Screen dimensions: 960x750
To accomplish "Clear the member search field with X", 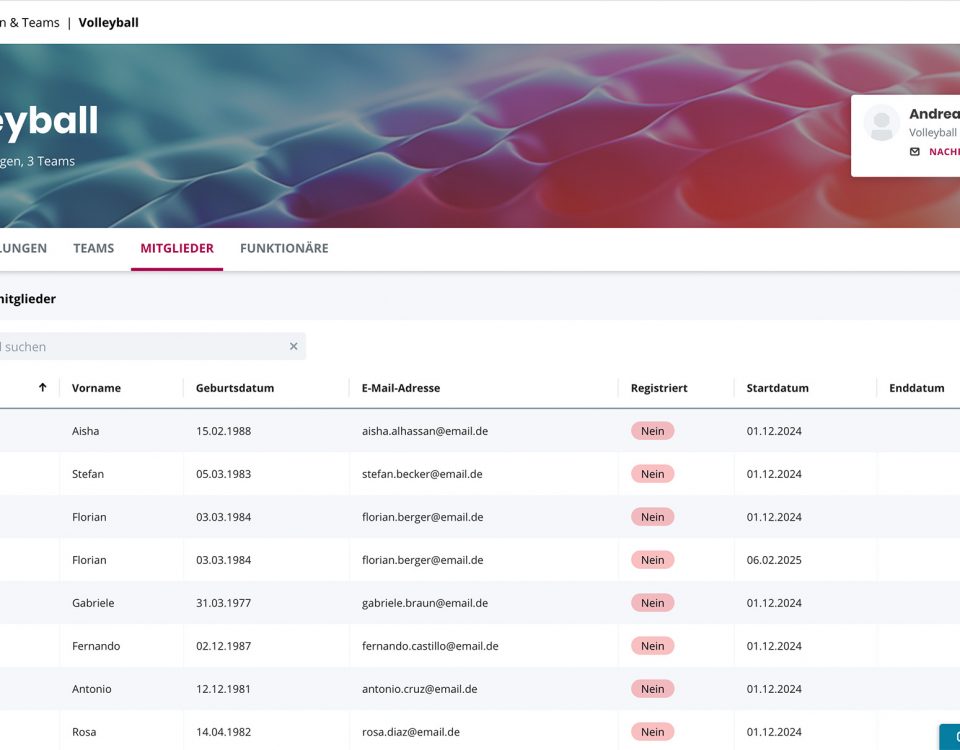I will pyautogui.click(x=293, y=347).
